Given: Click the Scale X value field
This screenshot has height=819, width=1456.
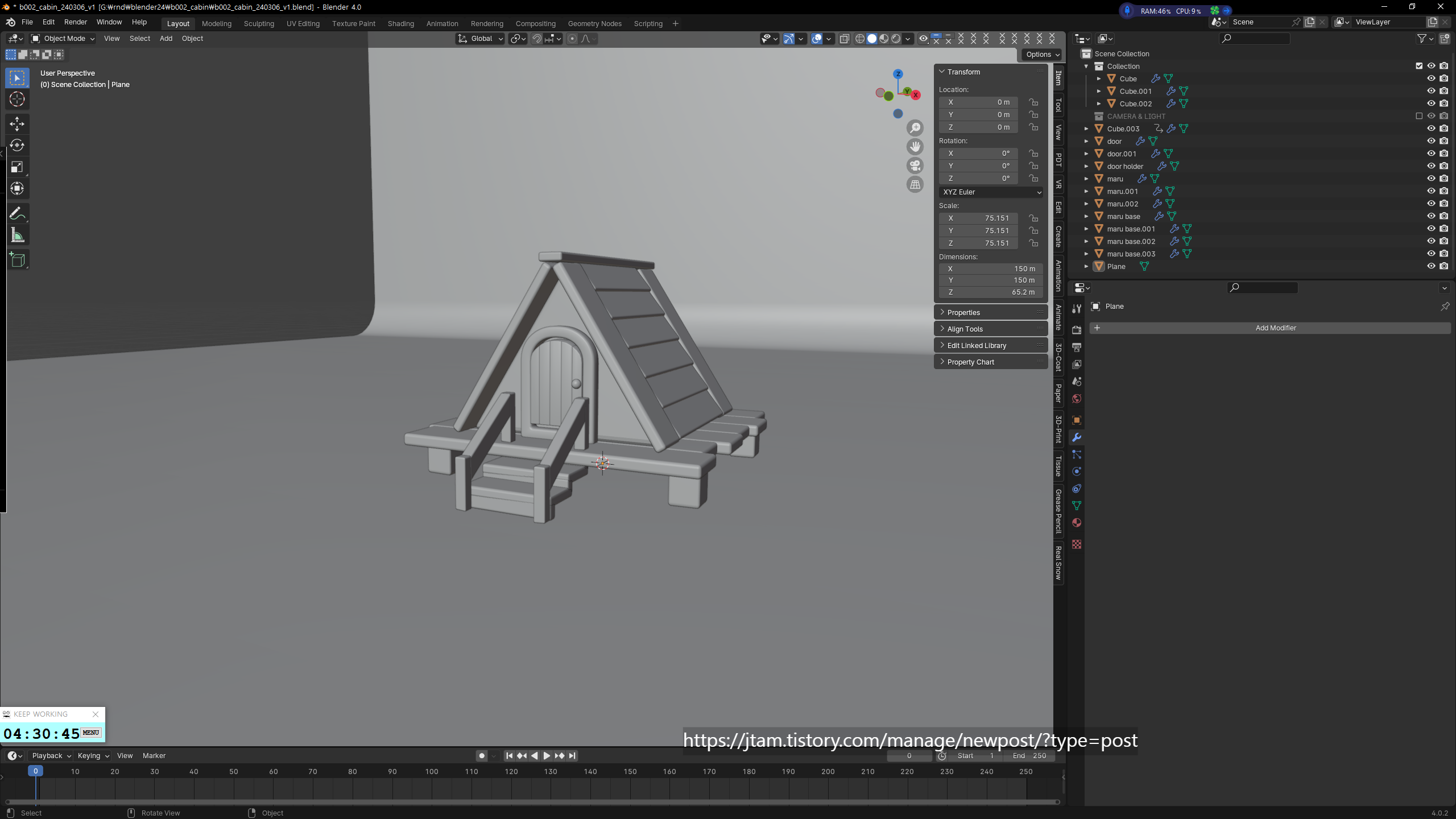Looking at the screenshot, I should point(978,218).
